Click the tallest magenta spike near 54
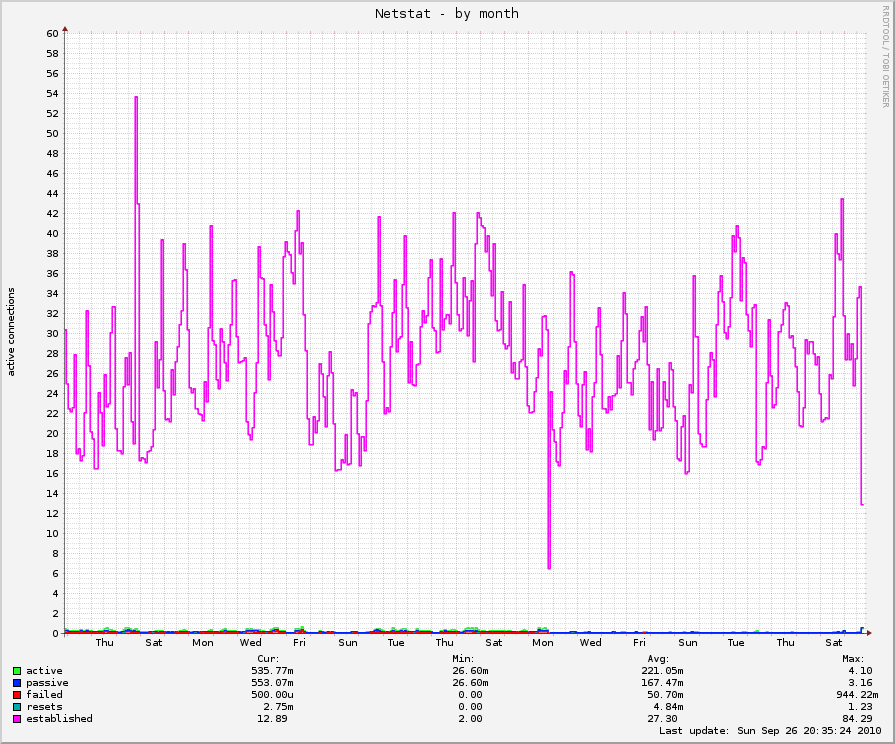The height and width of the screenshot is (744, 895). (136, 98)
